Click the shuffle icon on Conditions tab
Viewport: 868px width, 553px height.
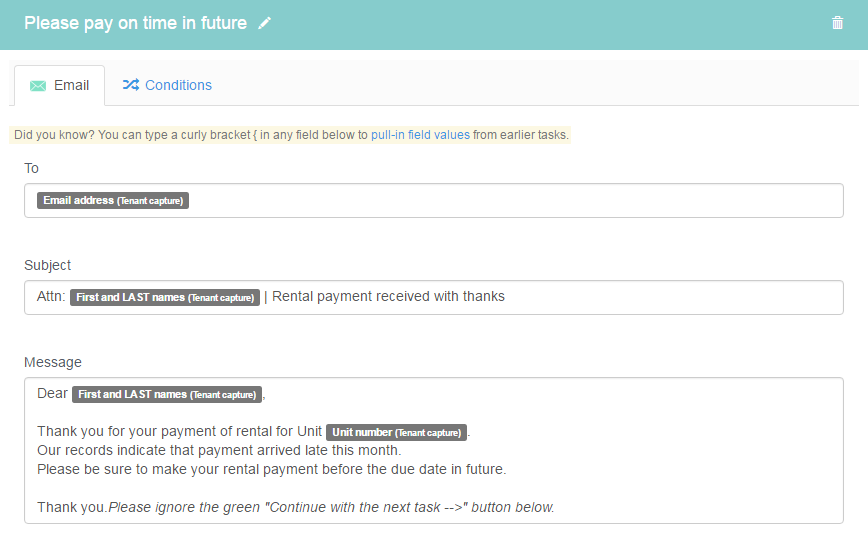tap(131, 85)
